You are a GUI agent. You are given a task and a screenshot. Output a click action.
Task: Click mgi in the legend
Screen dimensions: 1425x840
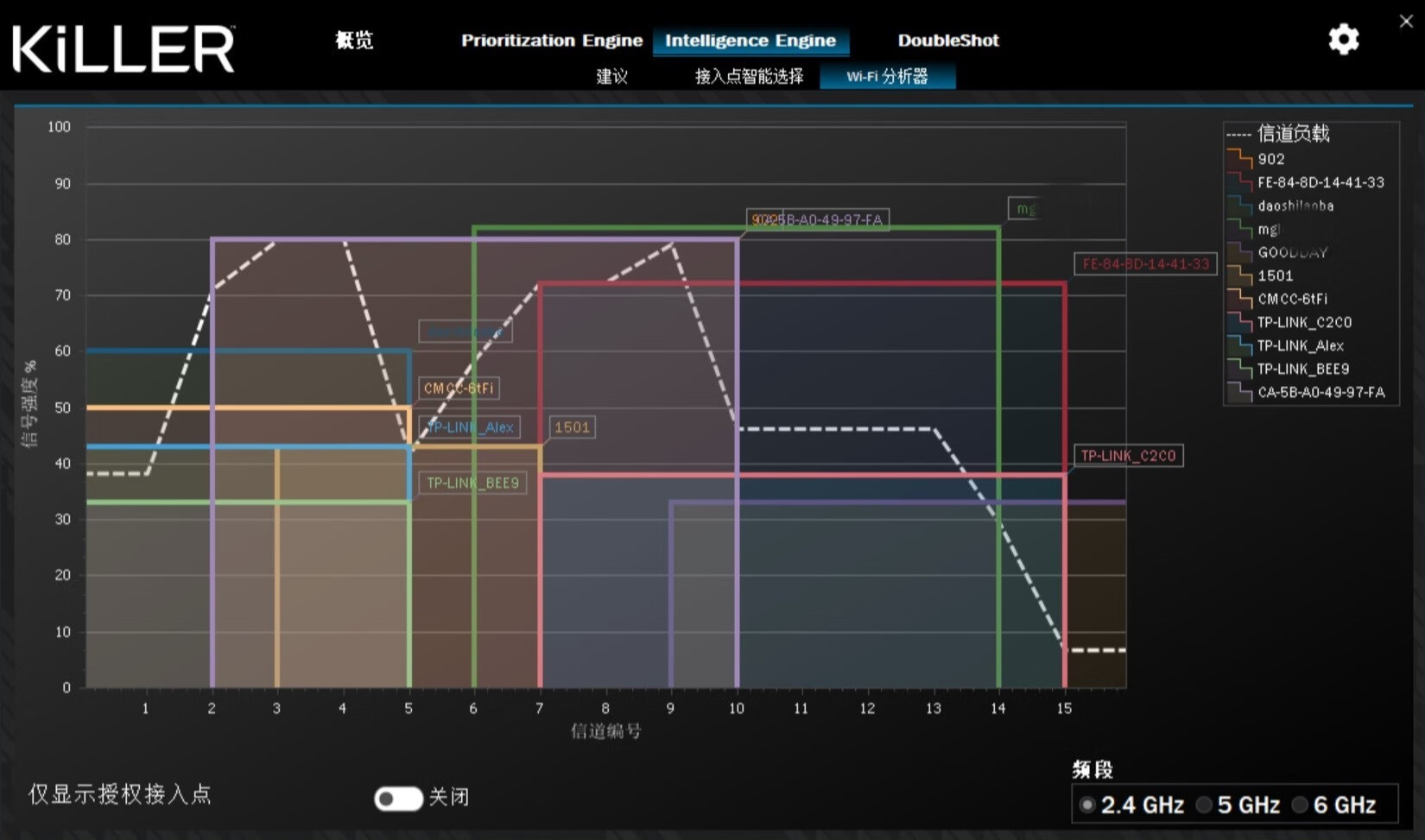1269,230
